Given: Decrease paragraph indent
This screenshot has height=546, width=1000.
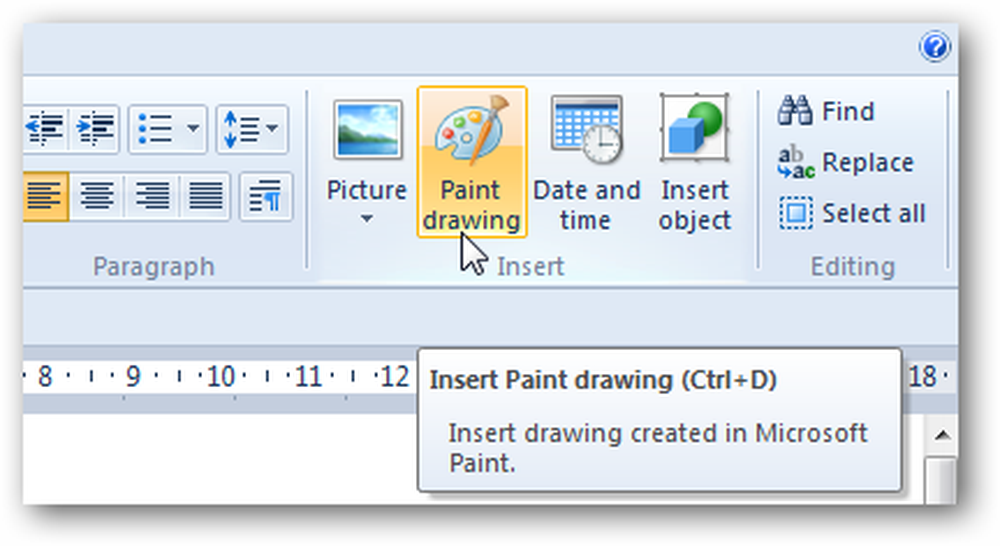Looking at the screenshot, I should (x=45, y=129).
